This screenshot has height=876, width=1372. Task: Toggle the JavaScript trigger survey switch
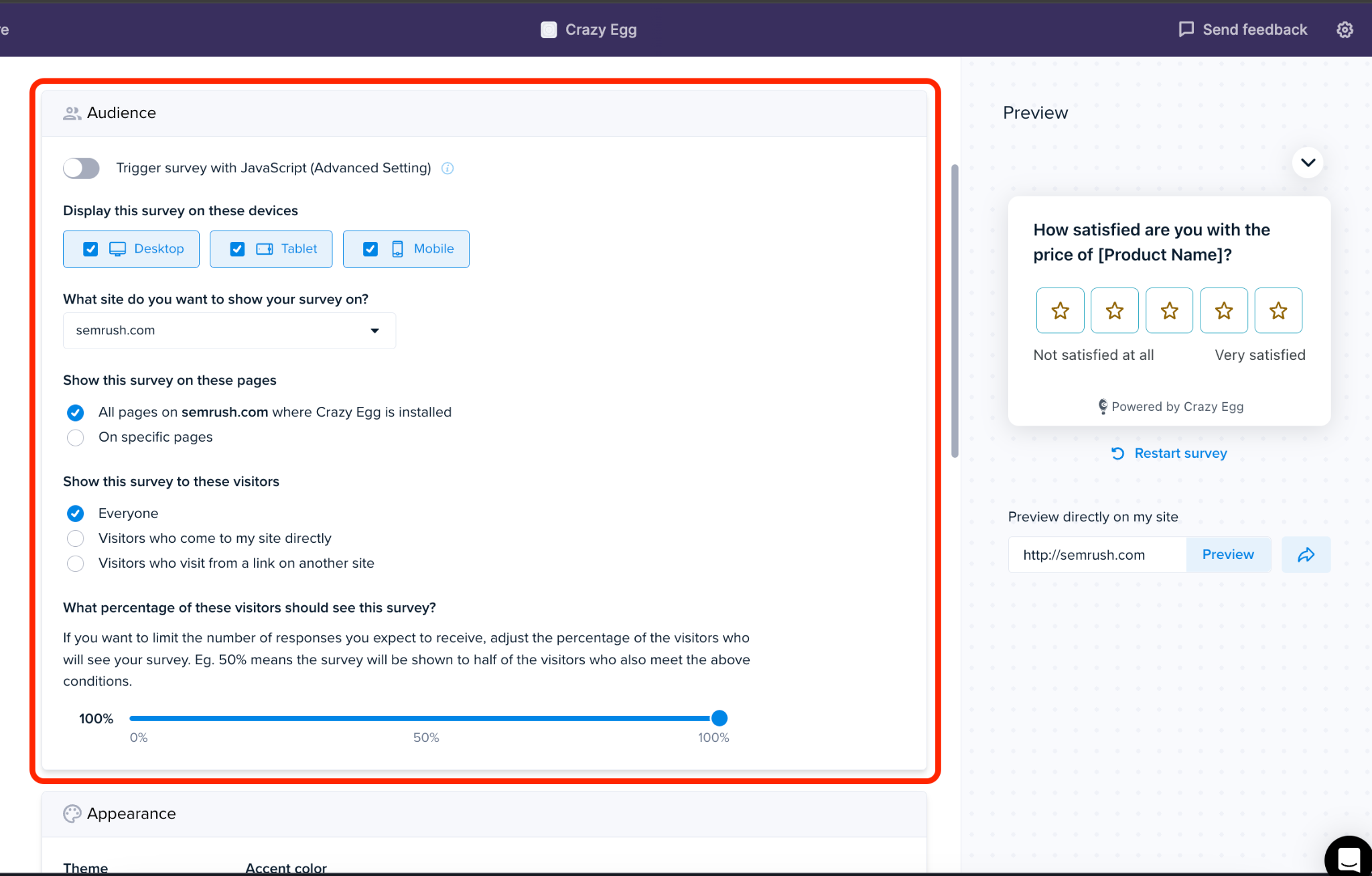(x=81, y=168)
